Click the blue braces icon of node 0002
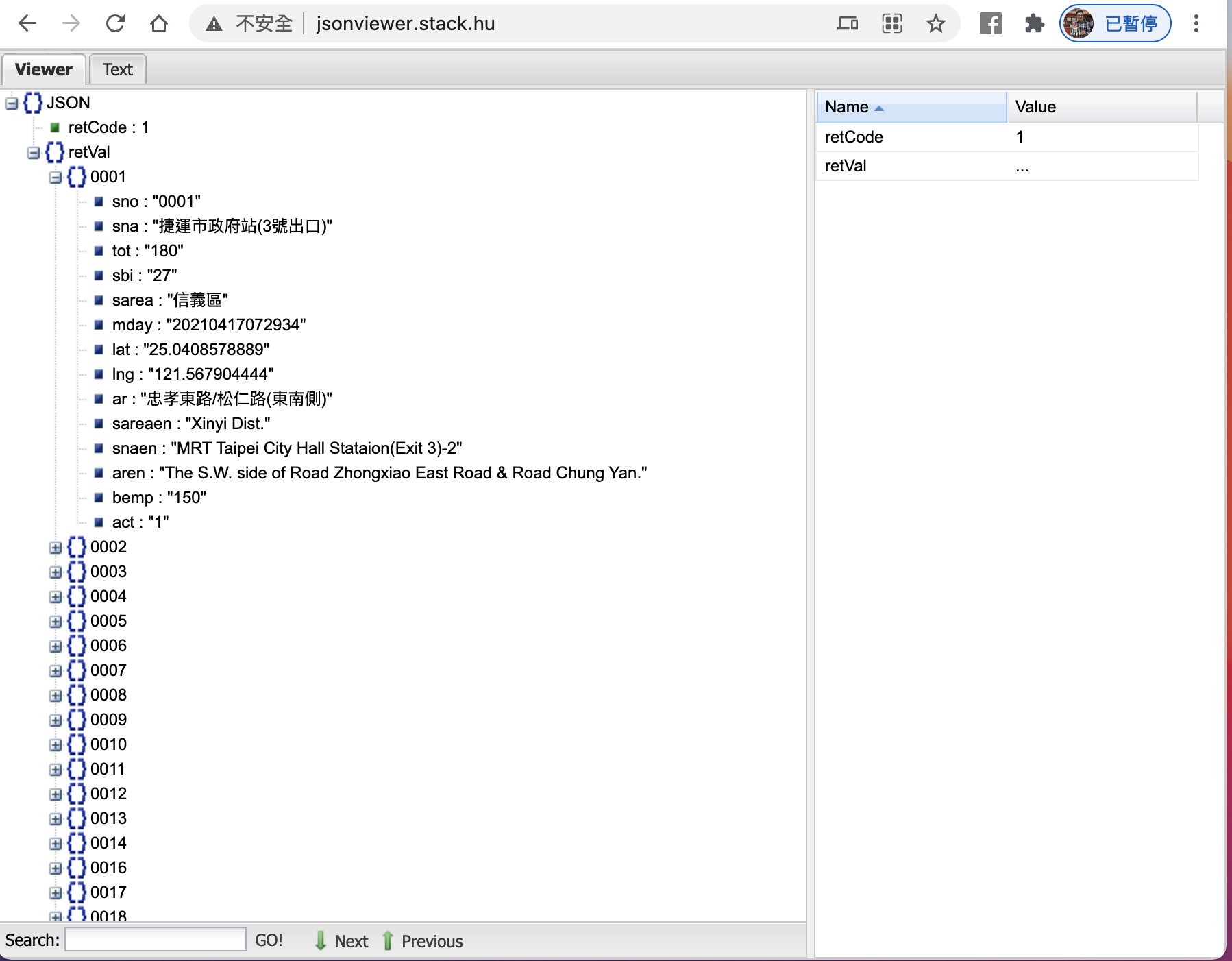The height and width of the screenshot is (961, 1232). coord(77,547)
